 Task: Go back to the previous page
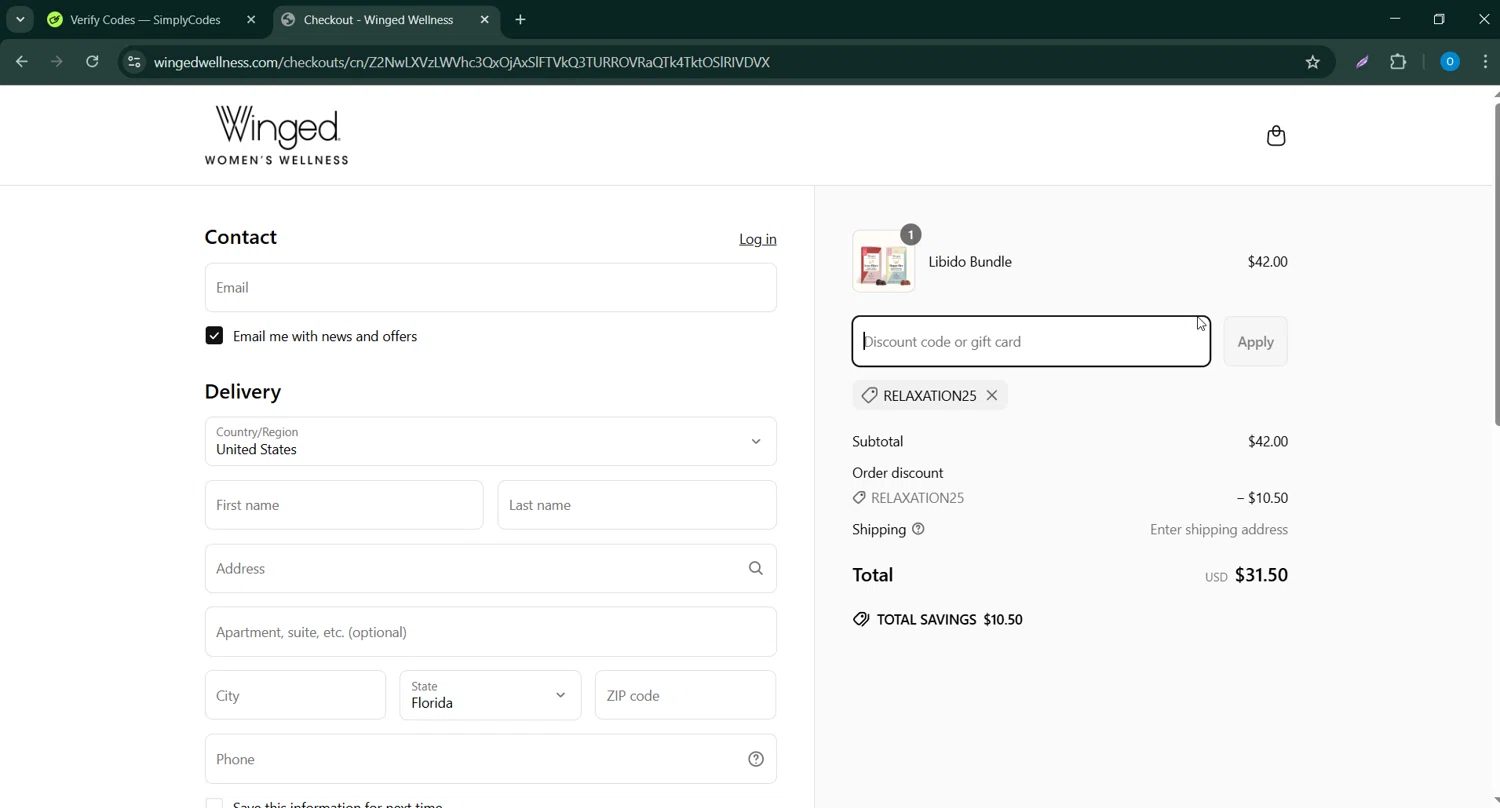pyautogui.click(x=21, y=62)
